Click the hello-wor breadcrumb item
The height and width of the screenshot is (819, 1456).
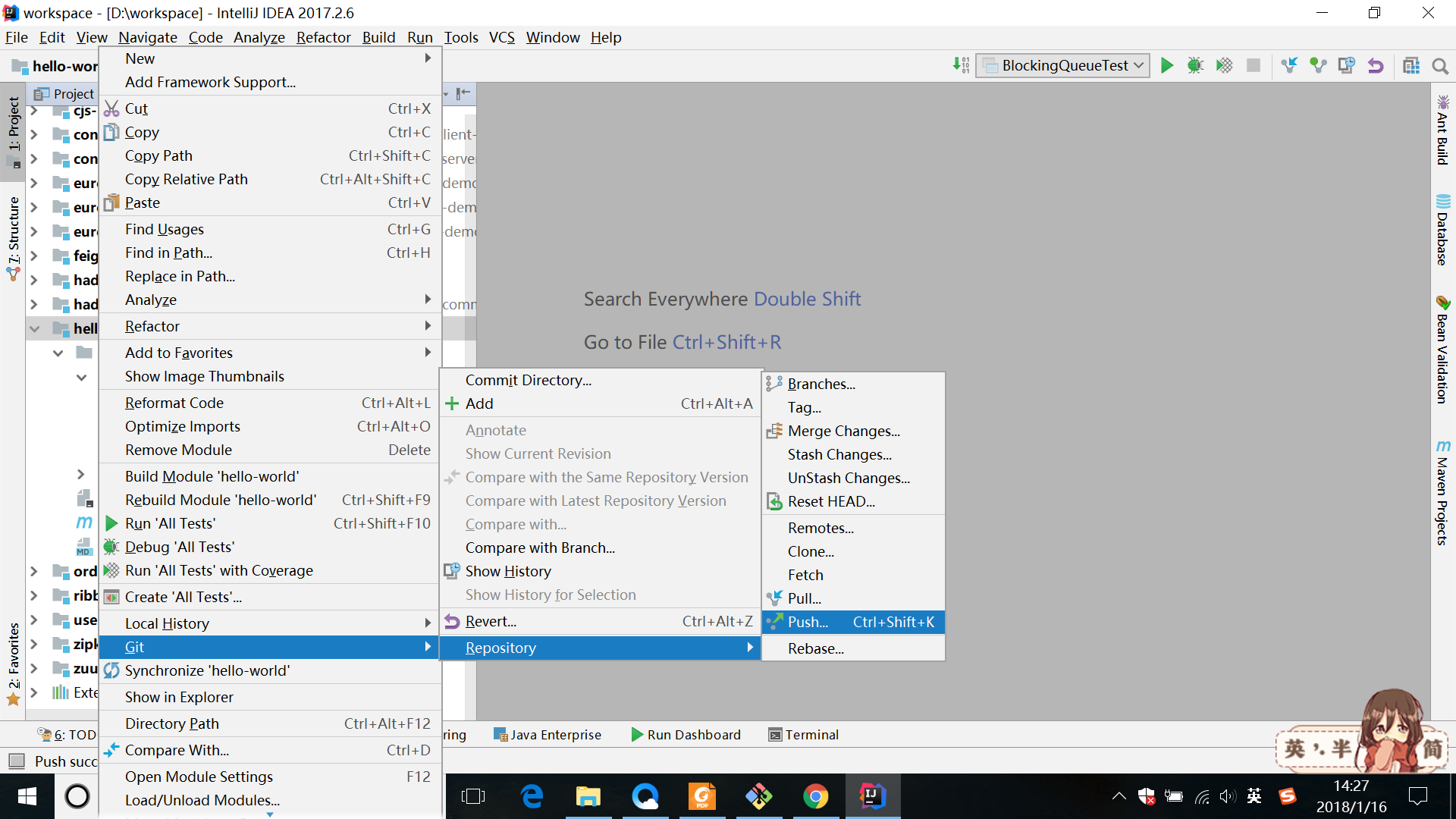(56, 67)
